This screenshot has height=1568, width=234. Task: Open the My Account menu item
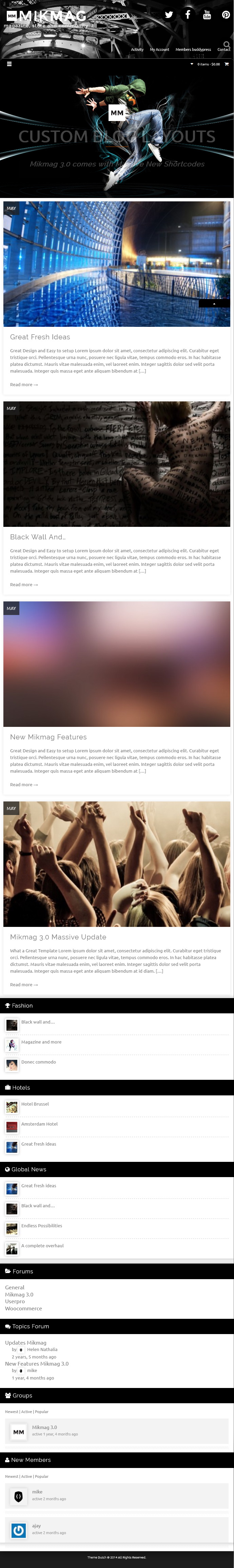pyautogui.click(x=160, y=49)
